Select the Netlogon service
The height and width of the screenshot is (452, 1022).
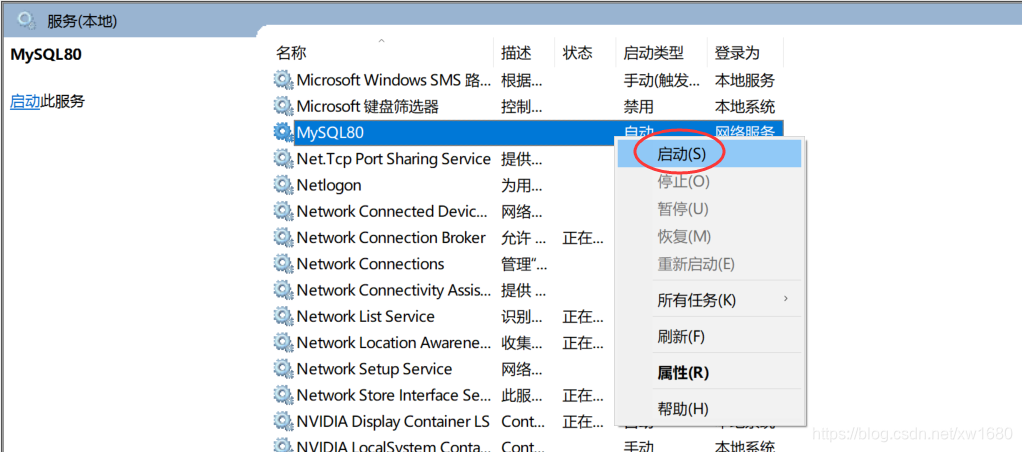click(328, 185)
